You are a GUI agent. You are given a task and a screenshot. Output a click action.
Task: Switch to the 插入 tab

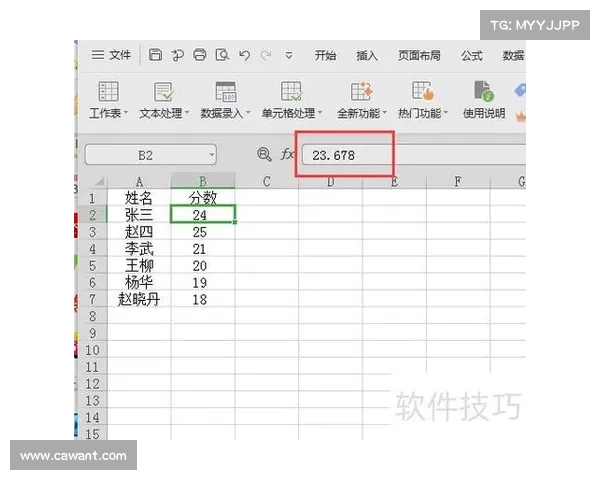coord(367,55)
